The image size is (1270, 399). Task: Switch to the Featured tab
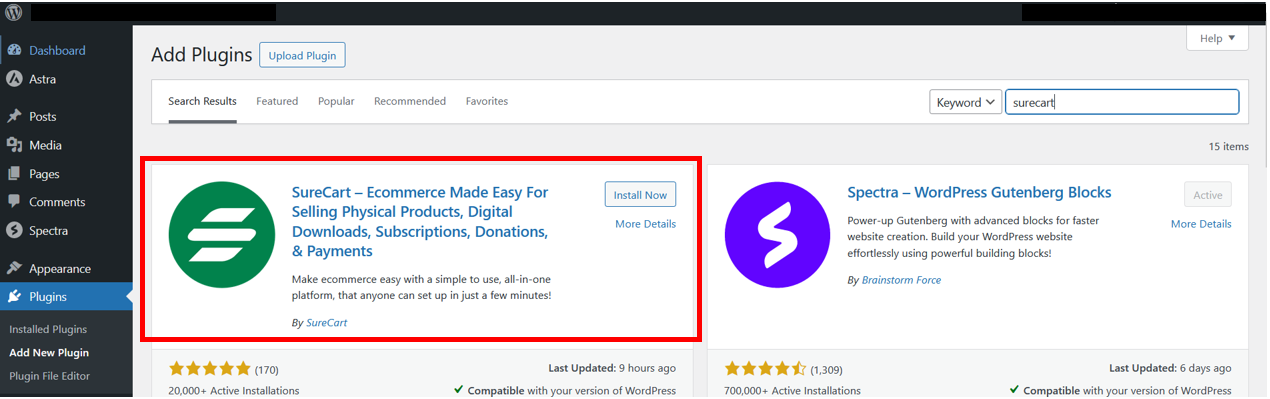277,102
